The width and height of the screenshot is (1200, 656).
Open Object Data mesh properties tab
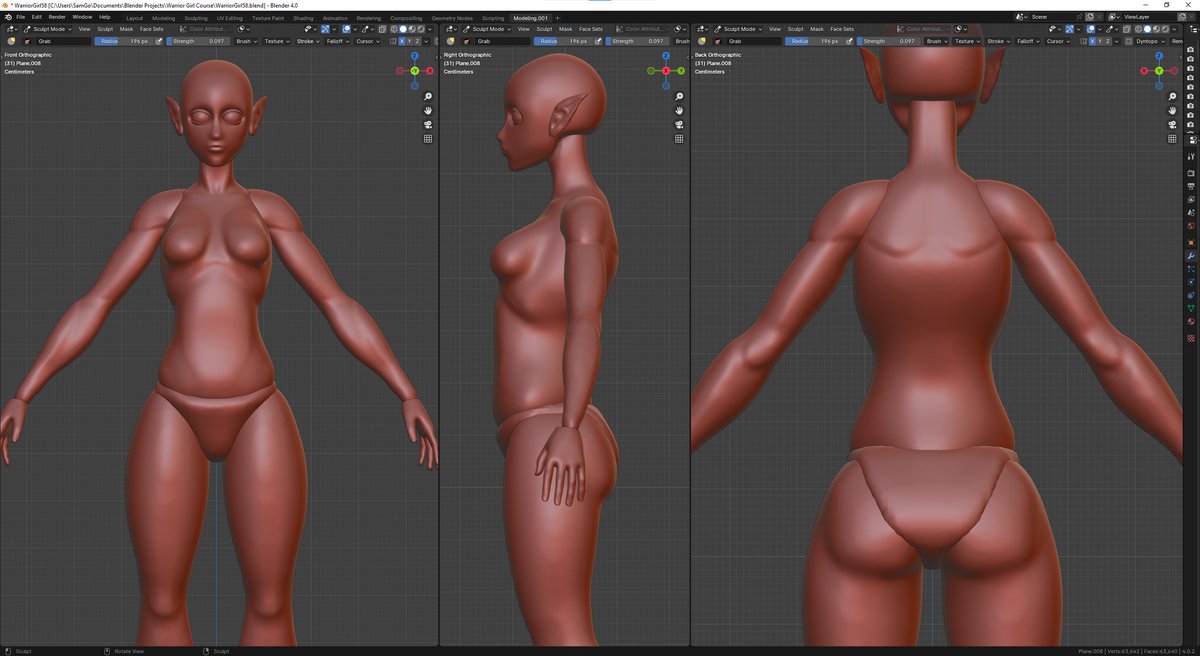pos(1191,308)
